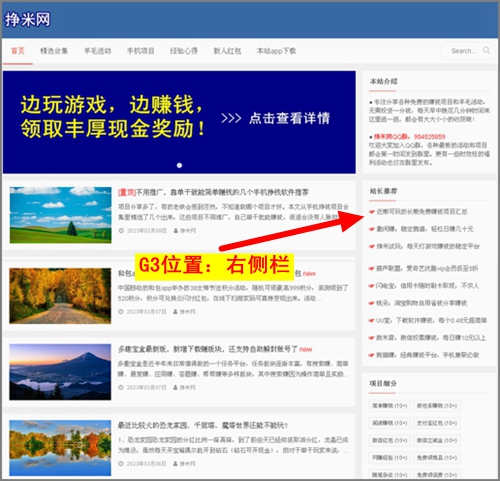The height and width of the screenshot is (481, 500).
Task: Click the red 挣米网QQ群 link
Action: click(x=409, y=137)
